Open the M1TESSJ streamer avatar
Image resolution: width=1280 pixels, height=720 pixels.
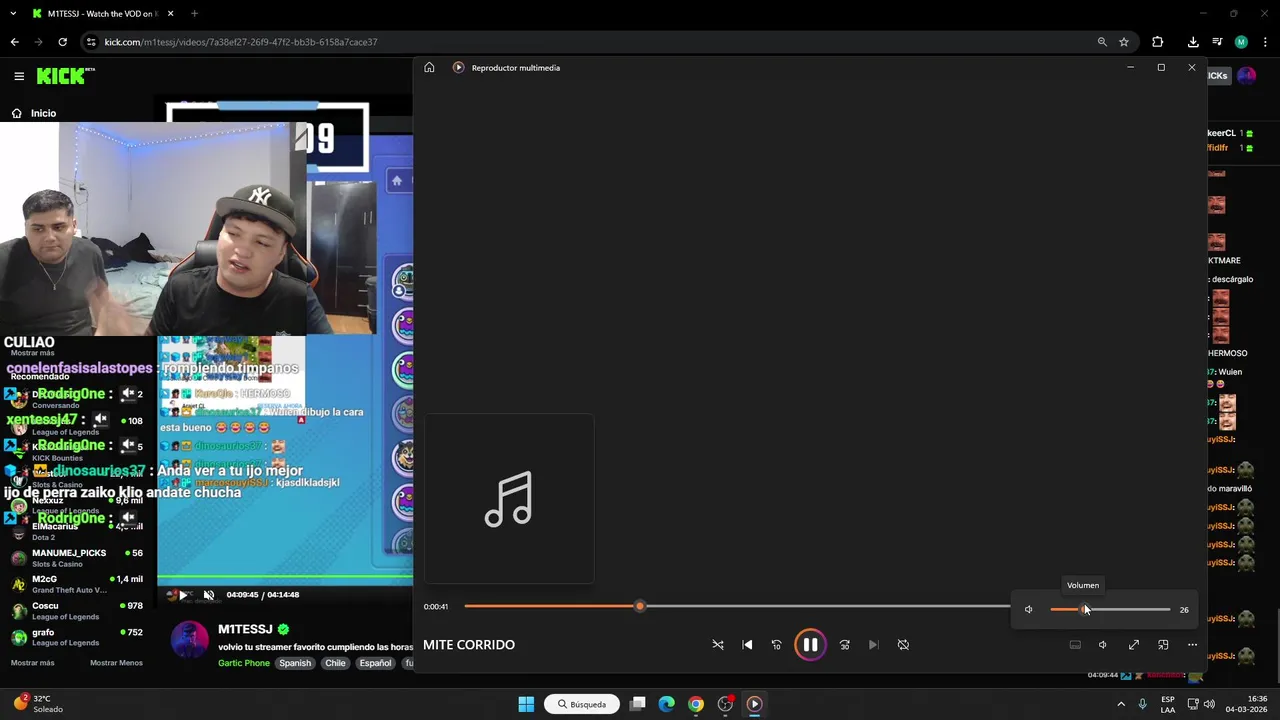pyautogui.click(x=189, y=640)
